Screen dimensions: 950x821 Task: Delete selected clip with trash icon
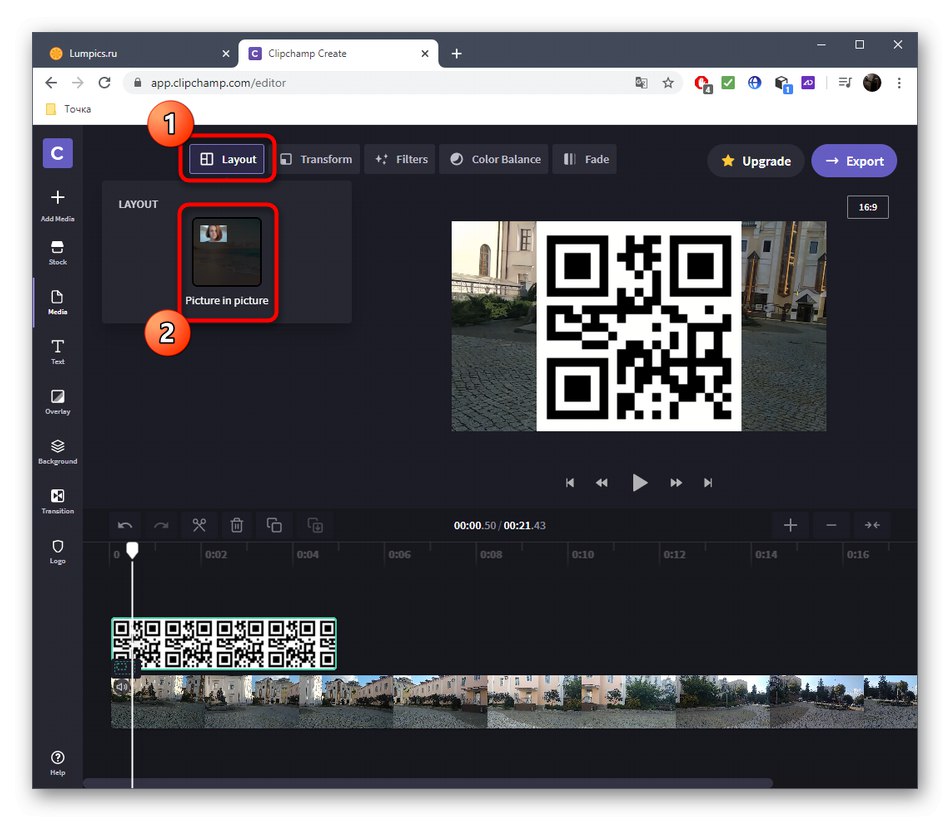coord(237,525)
